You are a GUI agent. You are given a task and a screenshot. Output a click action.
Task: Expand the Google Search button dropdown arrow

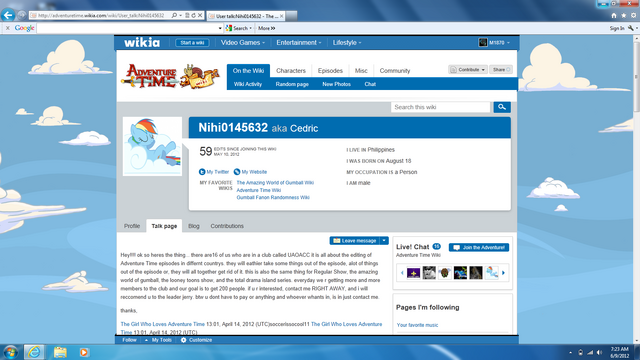coord(251,28)
